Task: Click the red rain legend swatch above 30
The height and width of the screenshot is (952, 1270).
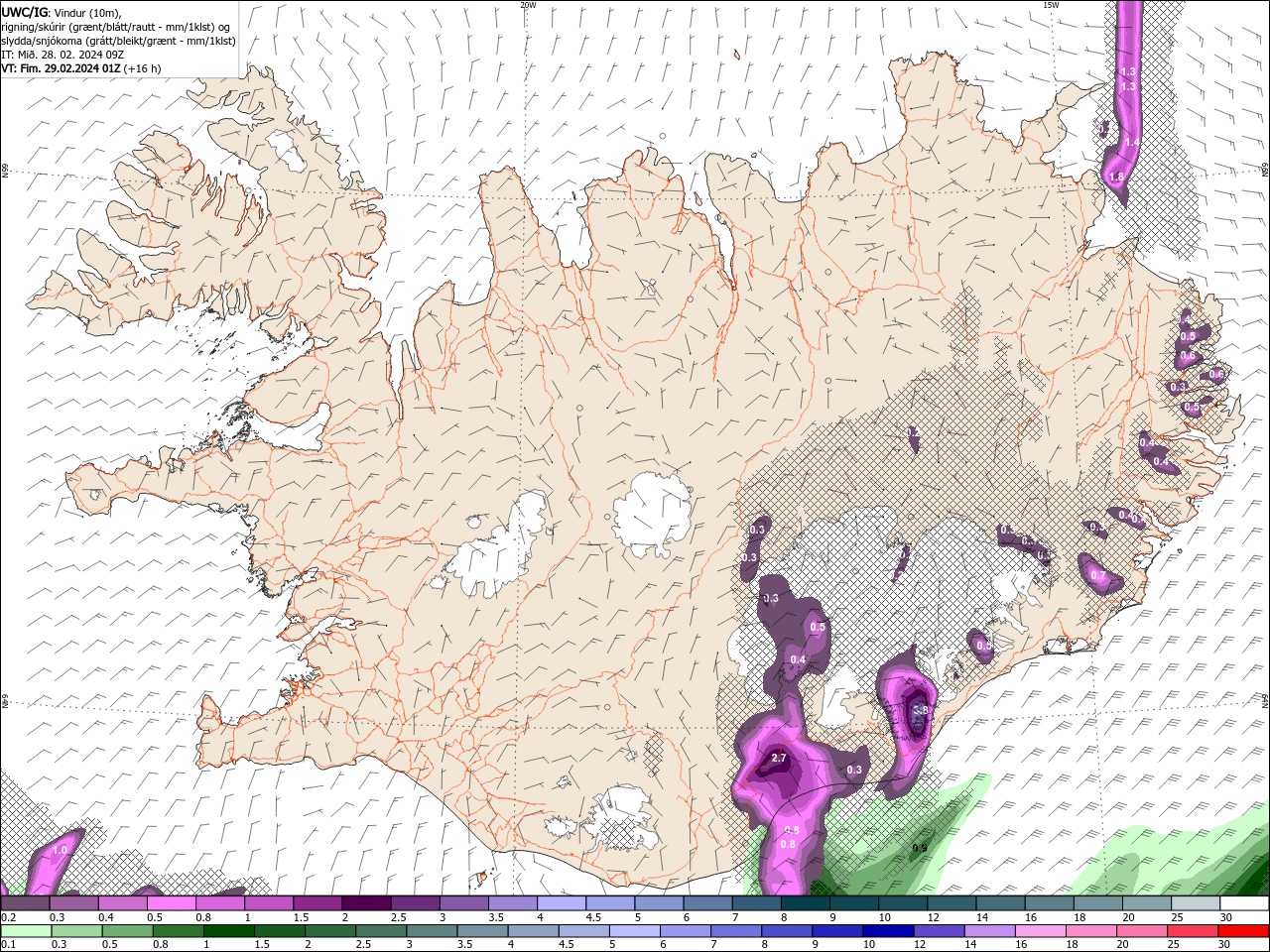Action: [1244, 931]
